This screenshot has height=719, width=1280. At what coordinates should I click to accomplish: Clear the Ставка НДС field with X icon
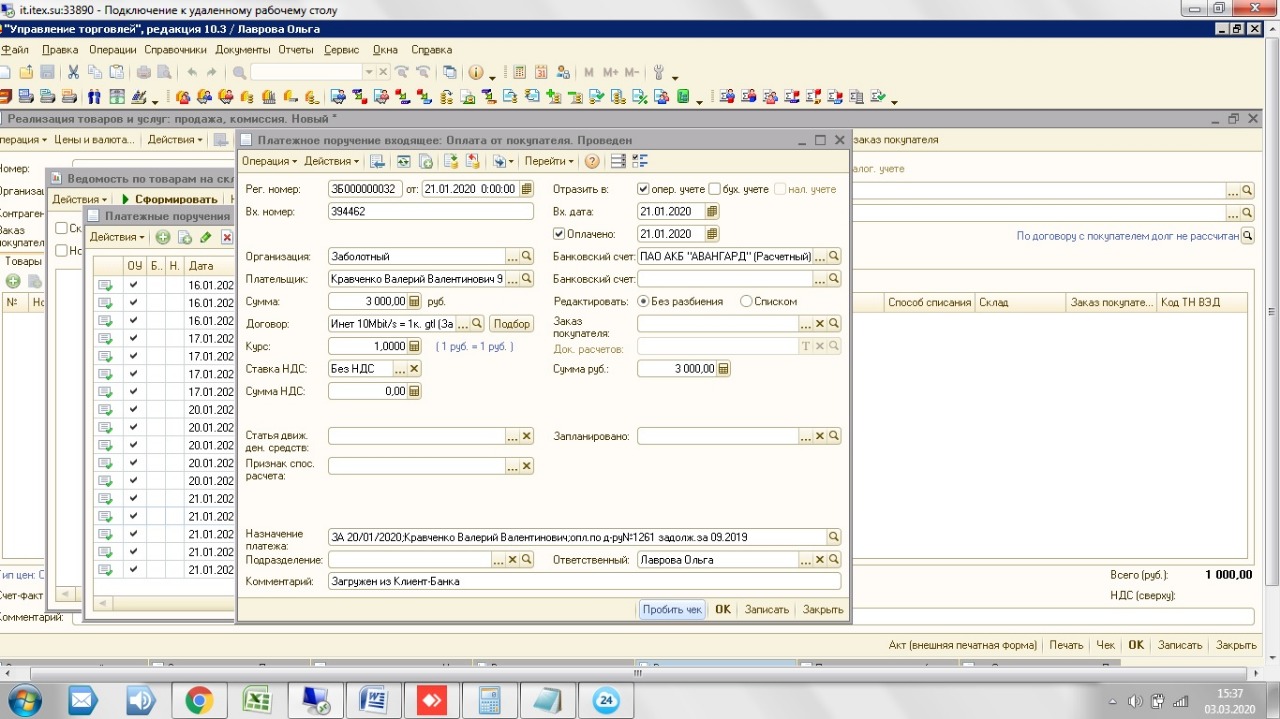tap(415, 369)
